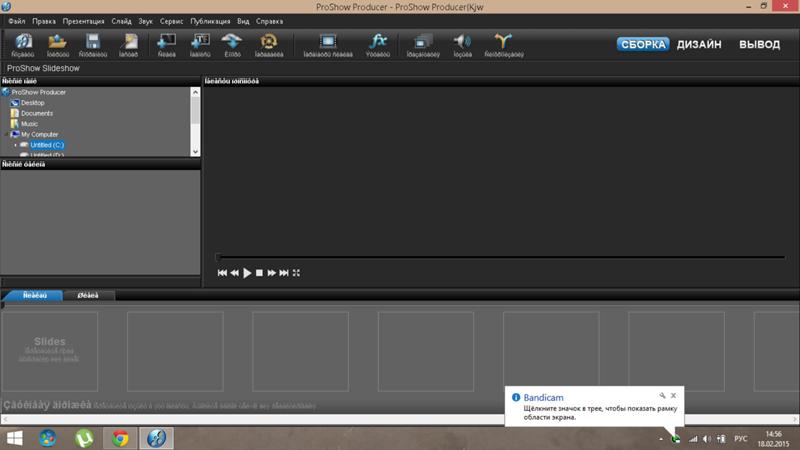Open Show Options from the toolbar
Viewport: 800px width, 450px height.
(423, 44)
